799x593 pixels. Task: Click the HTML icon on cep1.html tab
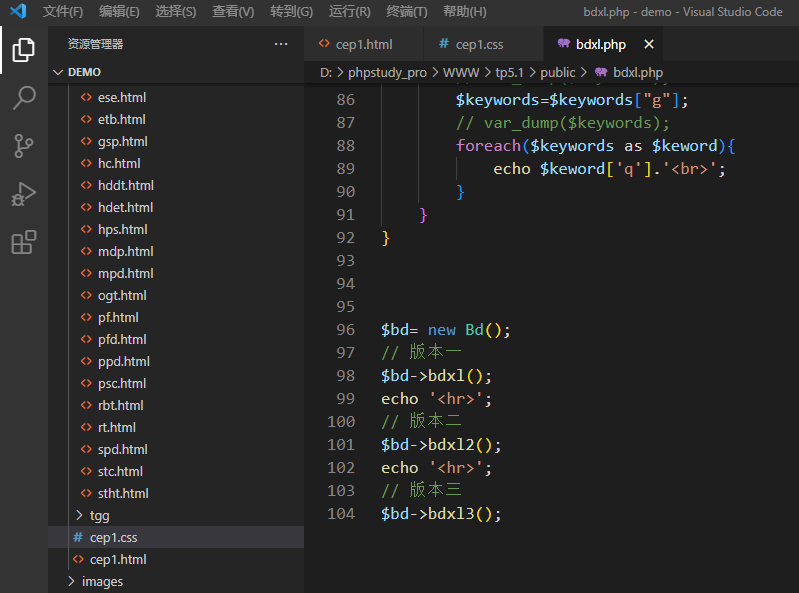[324, 44]
